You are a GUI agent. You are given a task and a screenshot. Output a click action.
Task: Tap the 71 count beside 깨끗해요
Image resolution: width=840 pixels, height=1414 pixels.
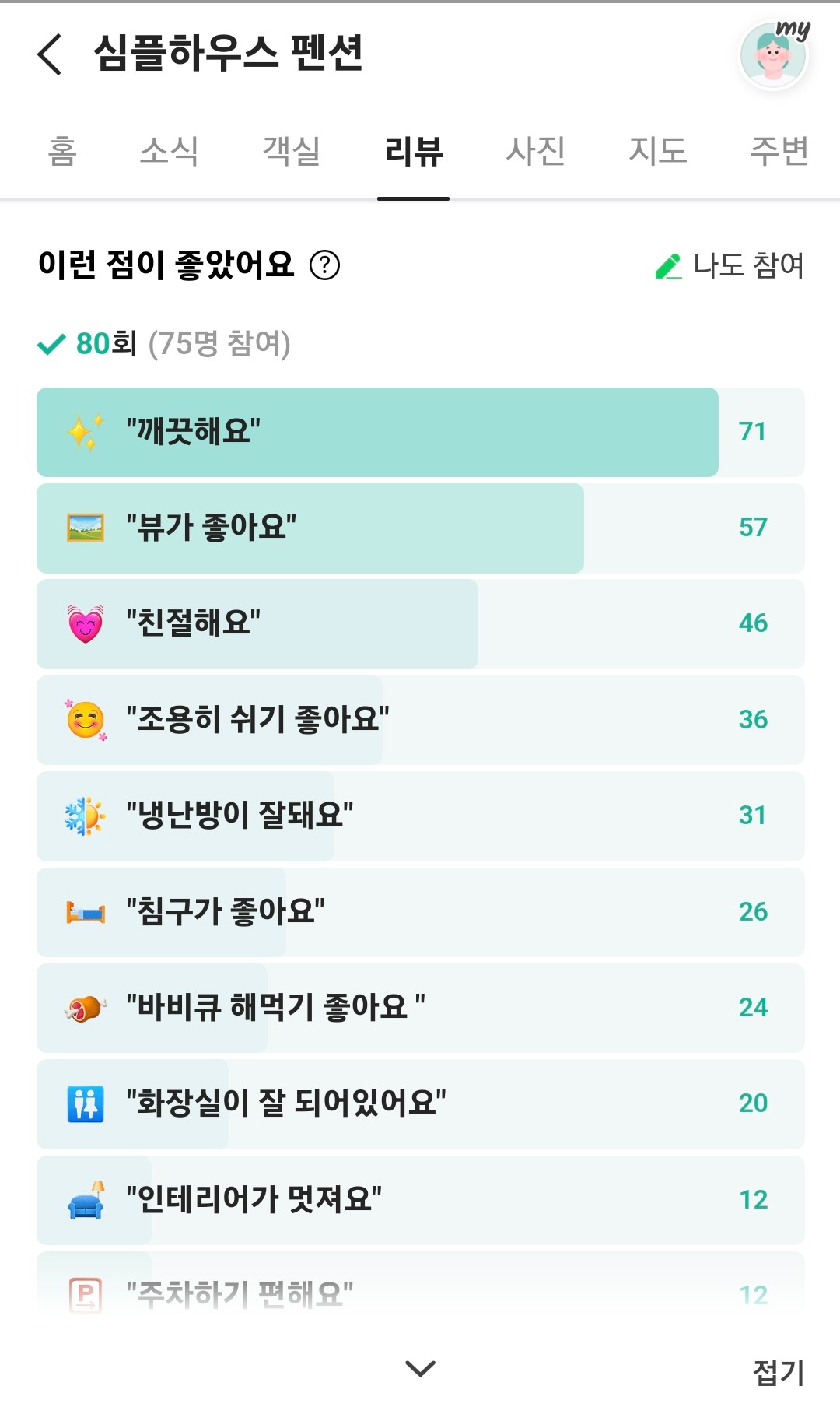(x=753, y=432)
